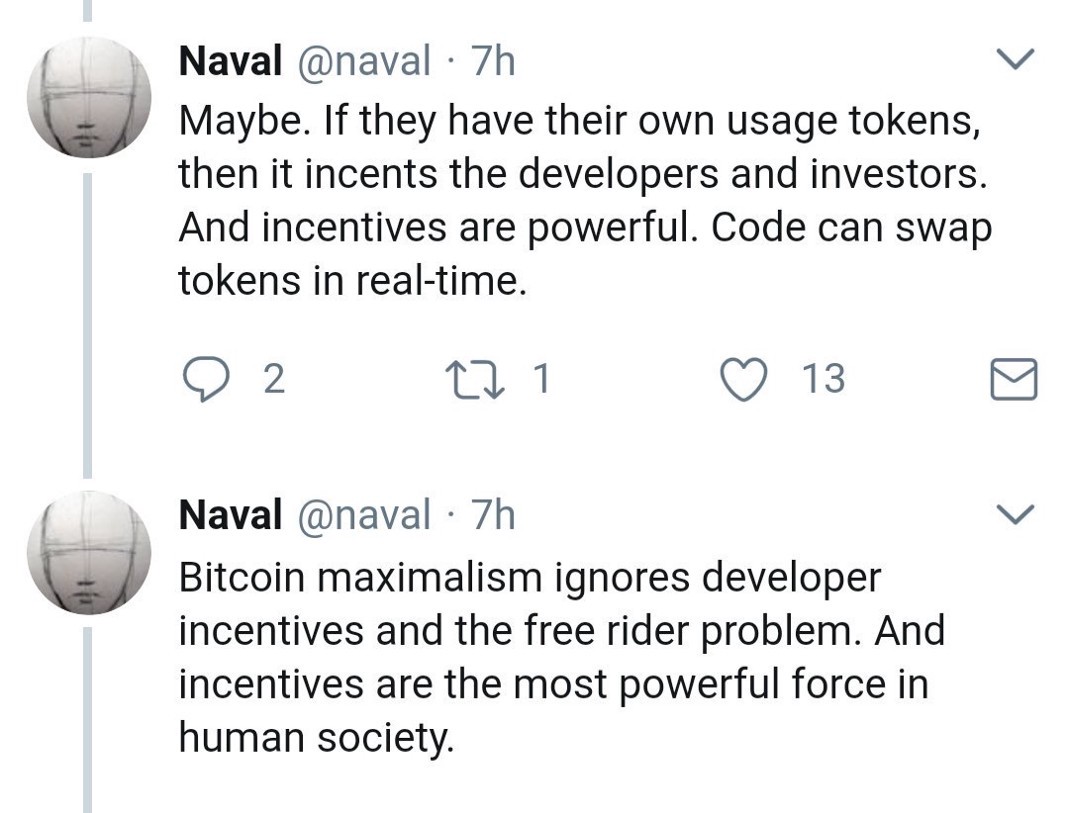Click the retweet count of 1
The width and height of the screenshot is (1067, 813).
(541, 378)
